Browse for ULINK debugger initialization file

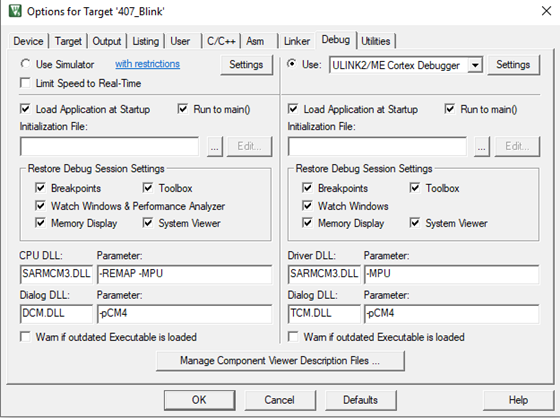481,146
